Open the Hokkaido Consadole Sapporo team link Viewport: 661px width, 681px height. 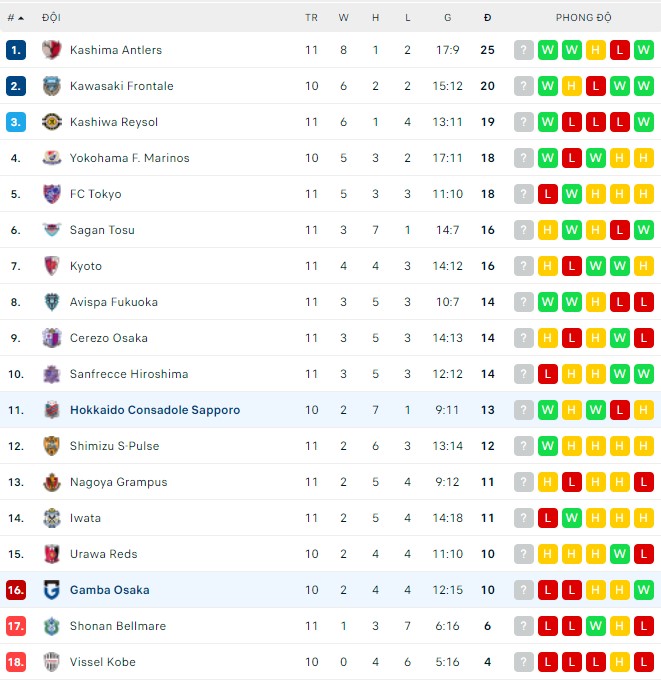pos(154,410)
